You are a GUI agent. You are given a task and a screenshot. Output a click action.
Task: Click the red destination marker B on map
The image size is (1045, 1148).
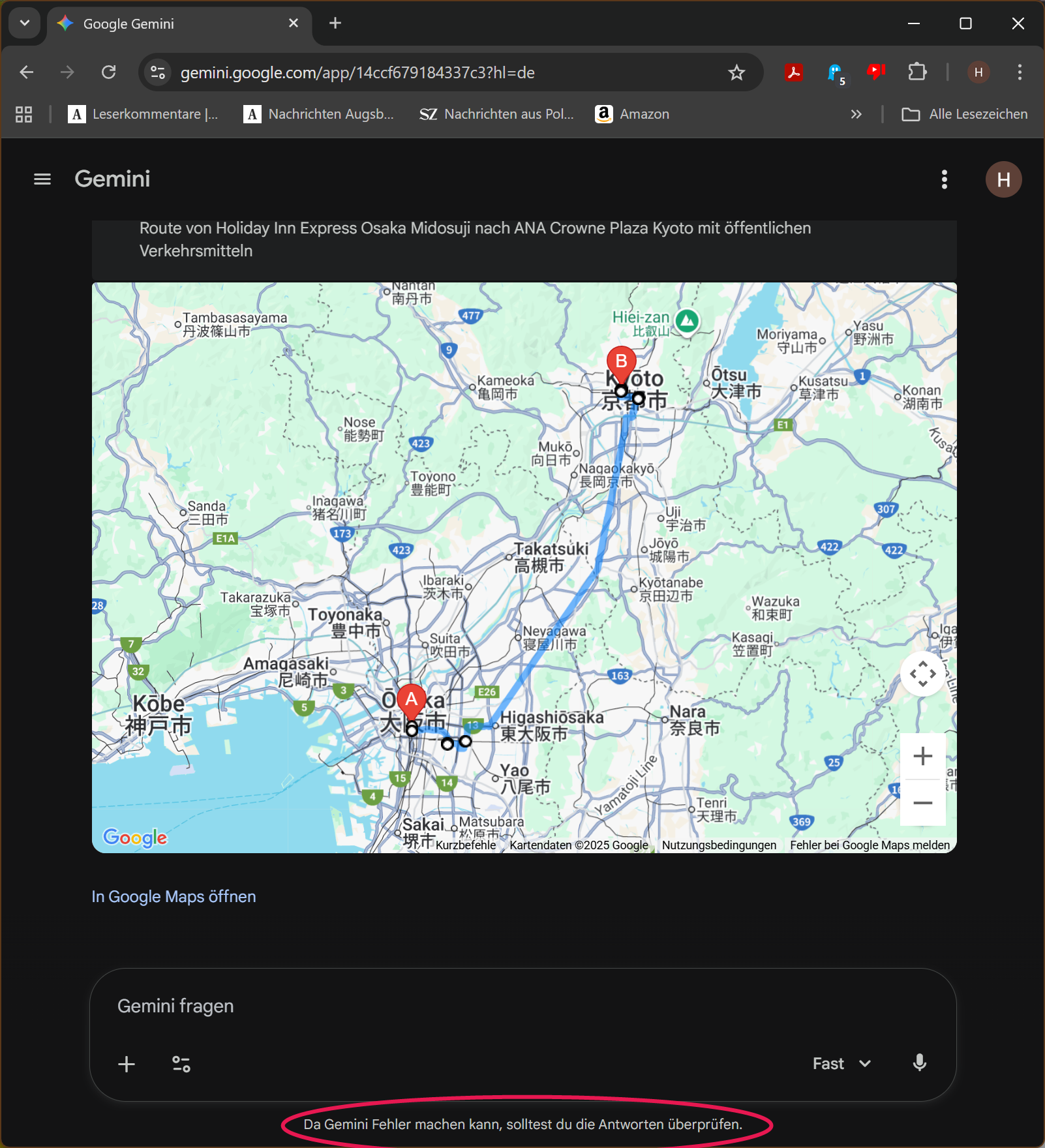[621, 362]
